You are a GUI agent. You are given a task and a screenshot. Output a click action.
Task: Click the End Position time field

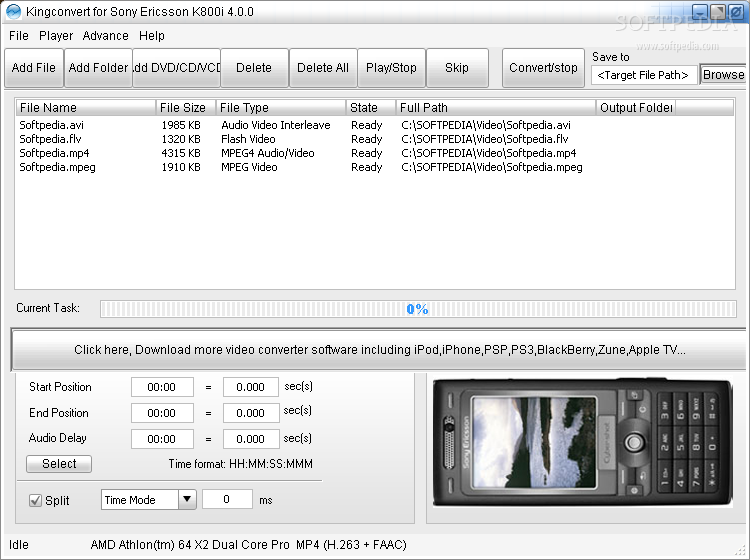162,413
